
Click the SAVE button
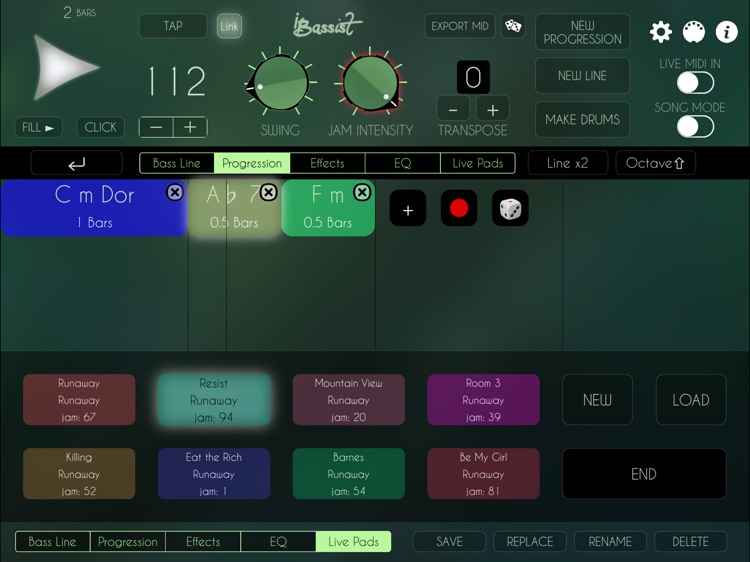(x=449, y=541)
